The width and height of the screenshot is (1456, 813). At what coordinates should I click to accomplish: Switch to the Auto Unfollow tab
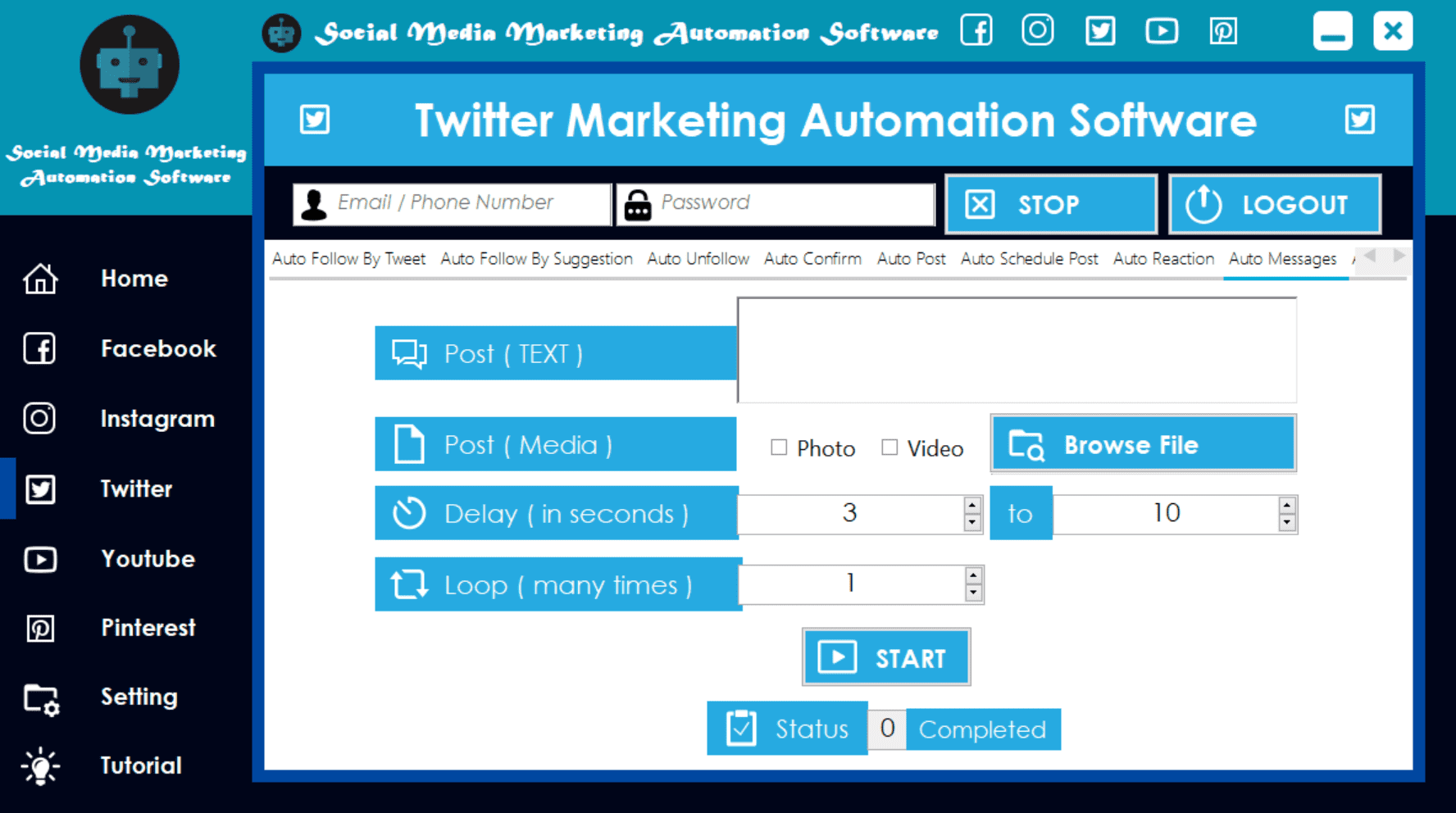(698, 259)
